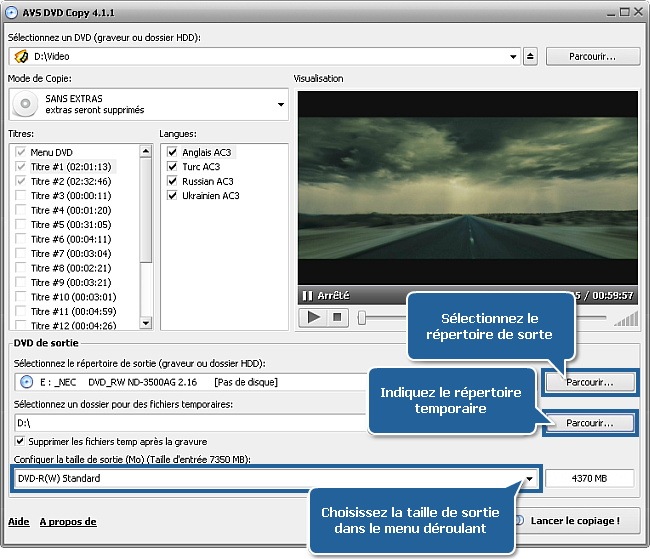The height and width of the screenshot is (559, 650).
Task: Click the AVS DVD Copy title bar icon
Action: (11, 10)
